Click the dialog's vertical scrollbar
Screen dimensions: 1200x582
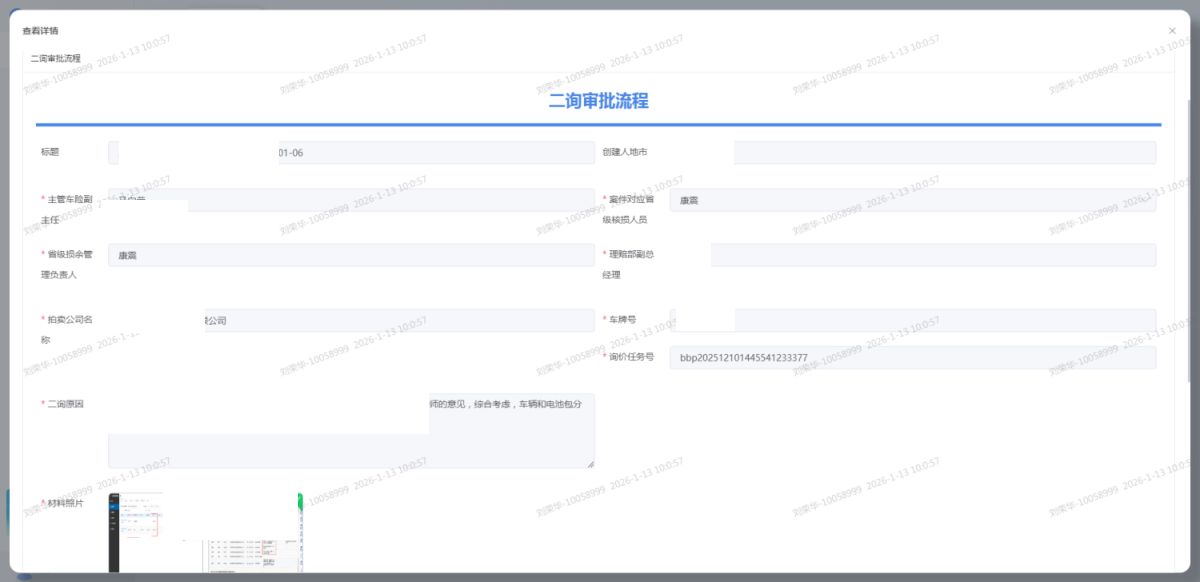(1187, 240)
